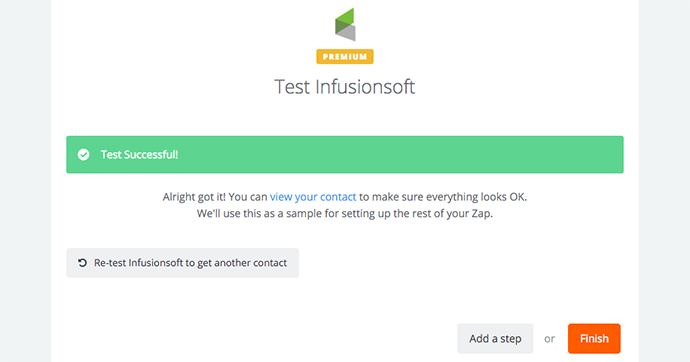Click the yellow PREMIUM badge
The width and height of the screenshot is (690, 362).
[345, 57]
